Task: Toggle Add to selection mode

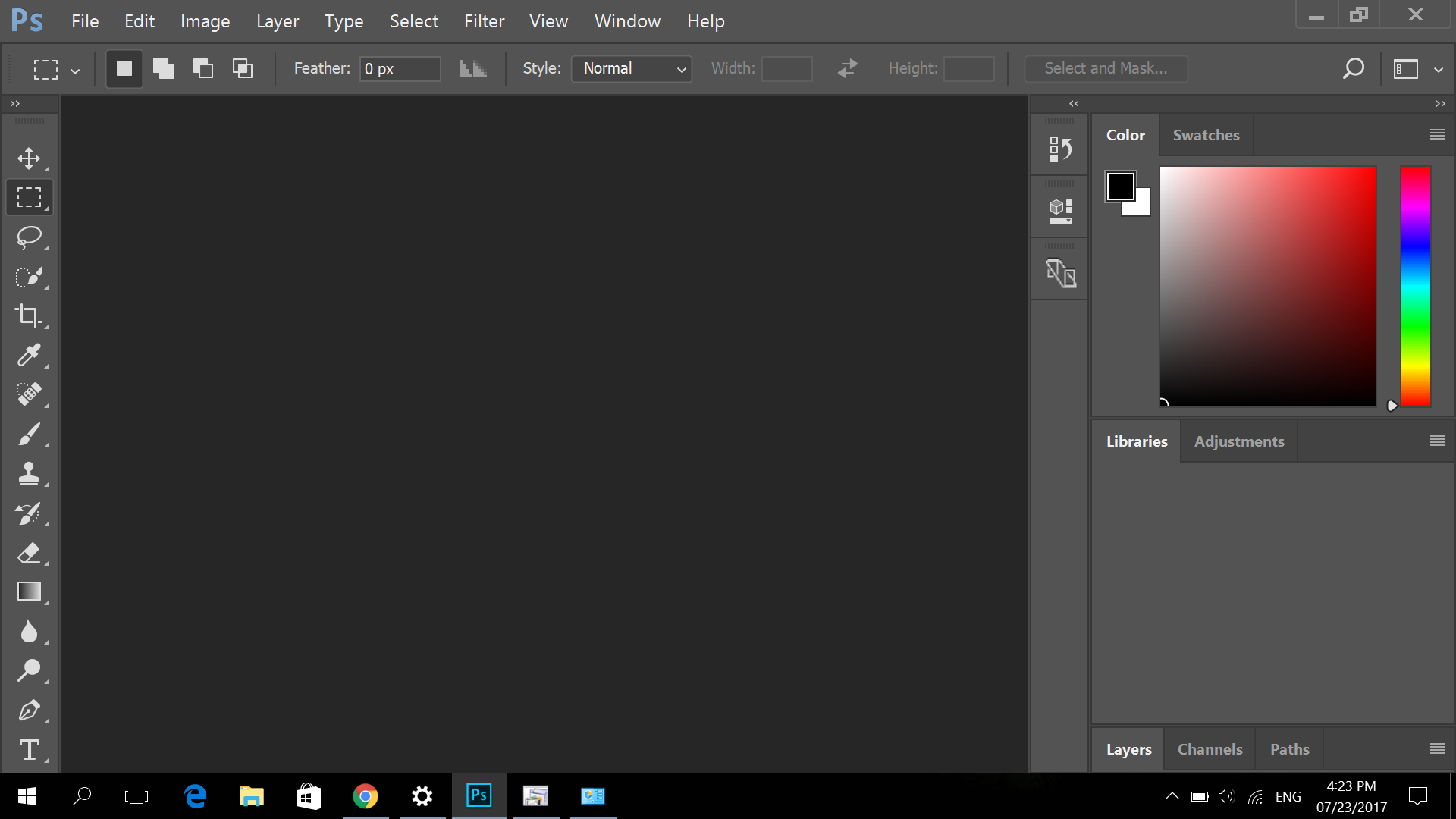Action: pos(163,68)
